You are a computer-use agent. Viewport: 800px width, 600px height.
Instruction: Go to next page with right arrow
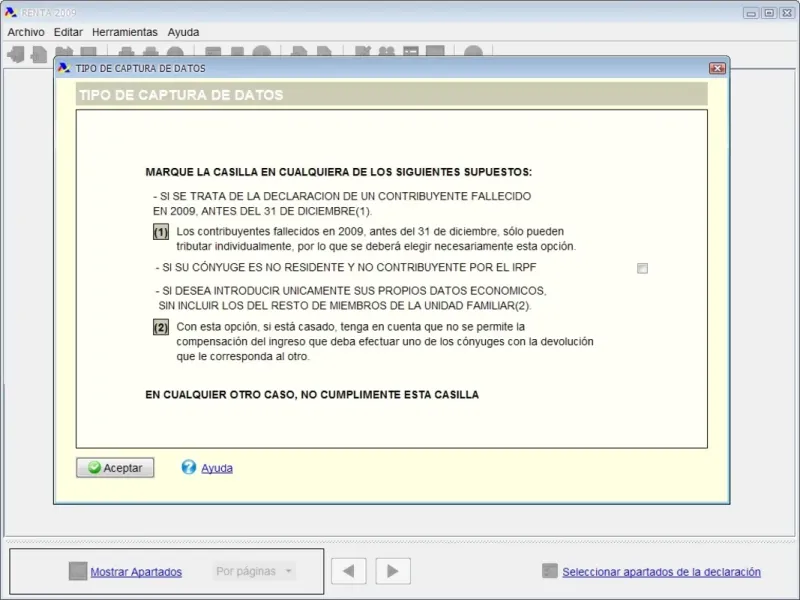tap(393, 571)
